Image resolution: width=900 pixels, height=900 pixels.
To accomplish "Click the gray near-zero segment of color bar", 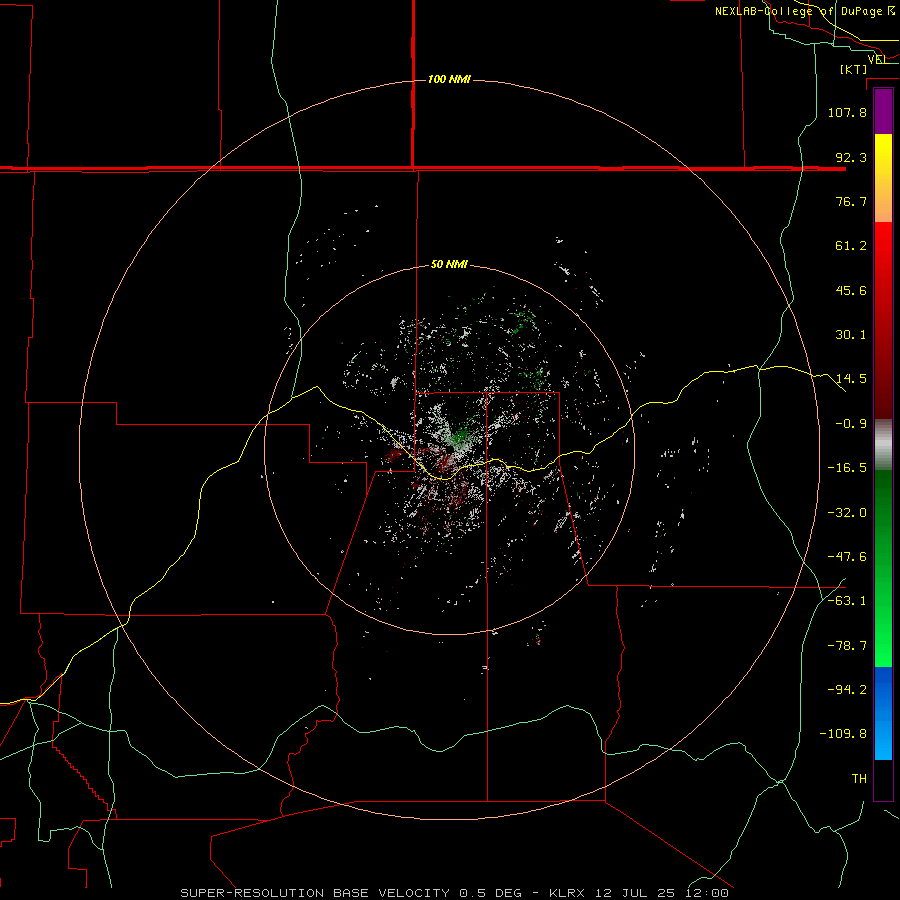I will click(883, 444).
